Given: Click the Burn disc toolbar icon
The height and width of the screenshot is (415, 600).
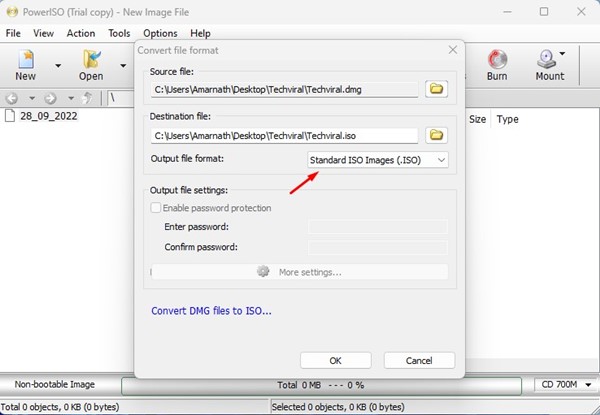Looking at the screenshot, I should click(497, 65).
